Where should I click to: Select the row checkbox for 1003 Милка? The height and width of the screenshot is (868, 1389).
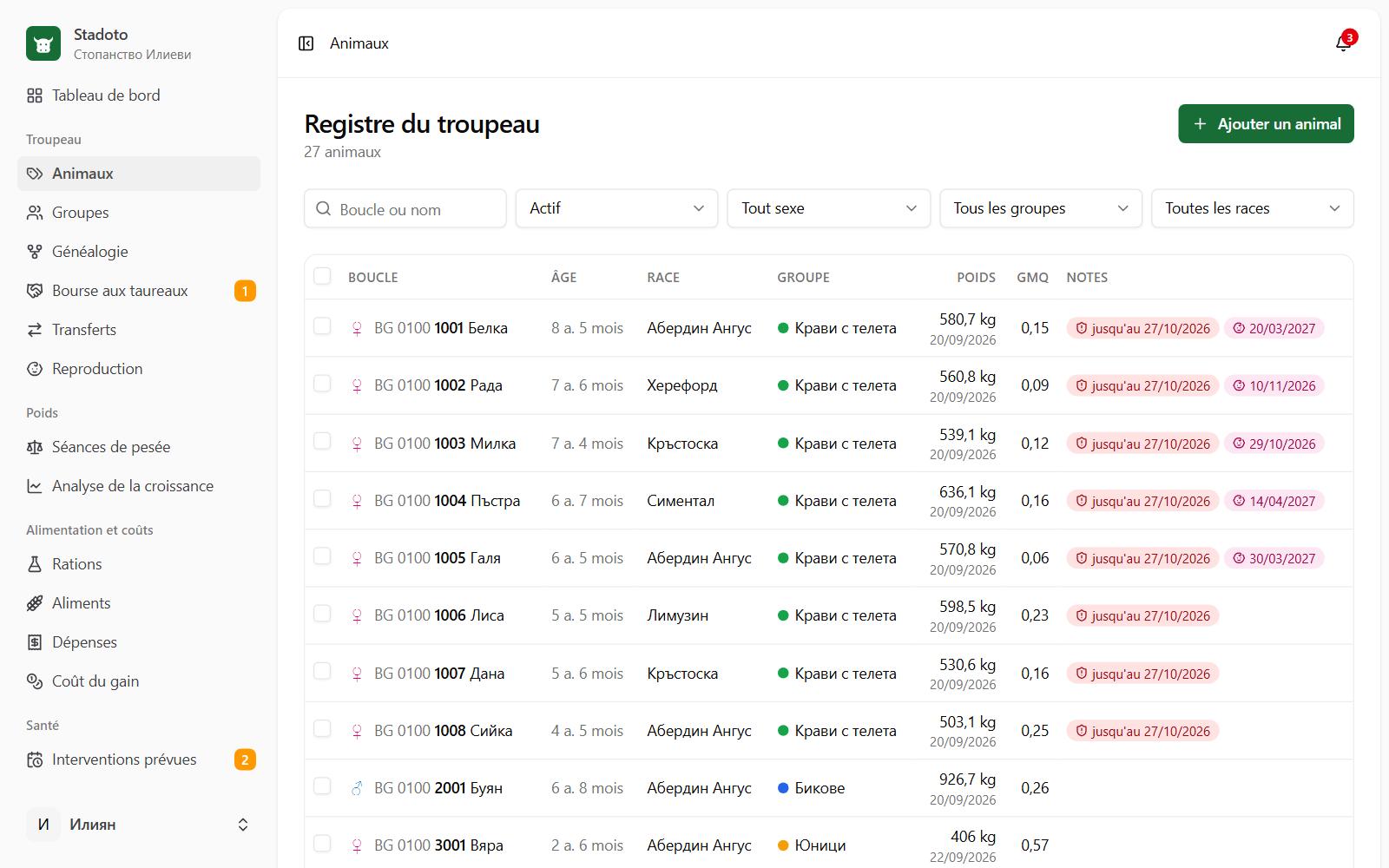[322, 441]
